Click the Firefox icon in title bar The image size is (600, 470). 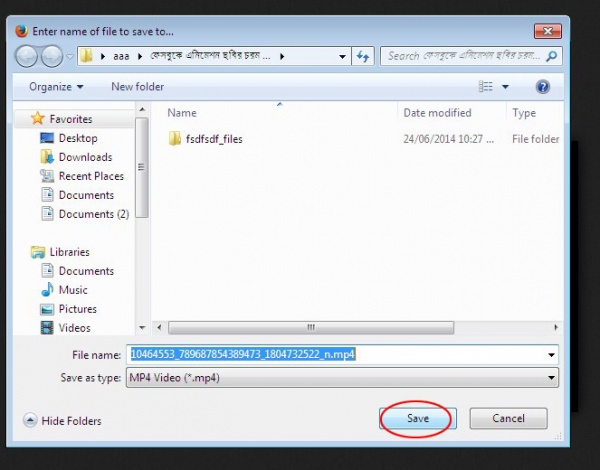[21, 31]
